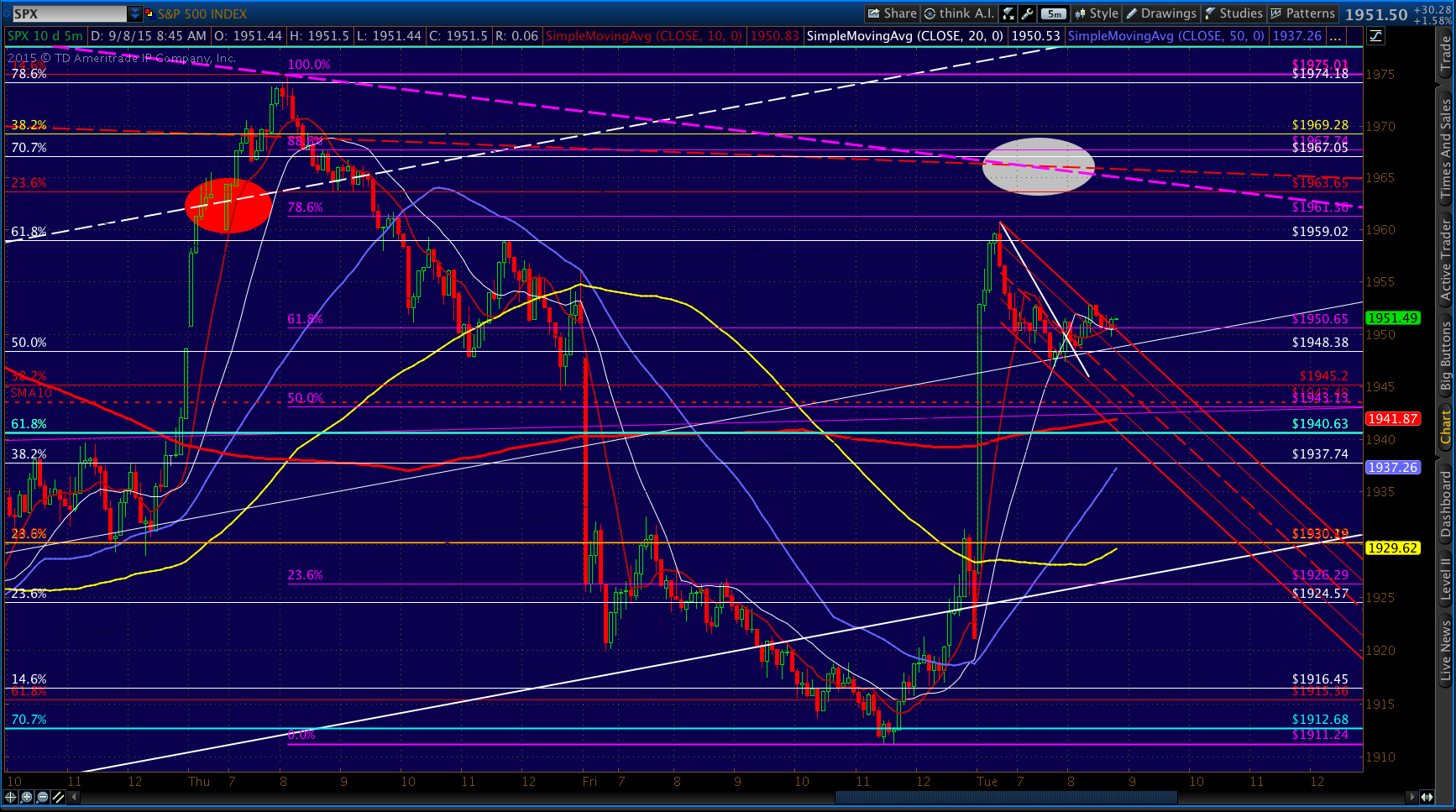Click the D: 9/8/15 8:45 AM date readout

(148, 36)
